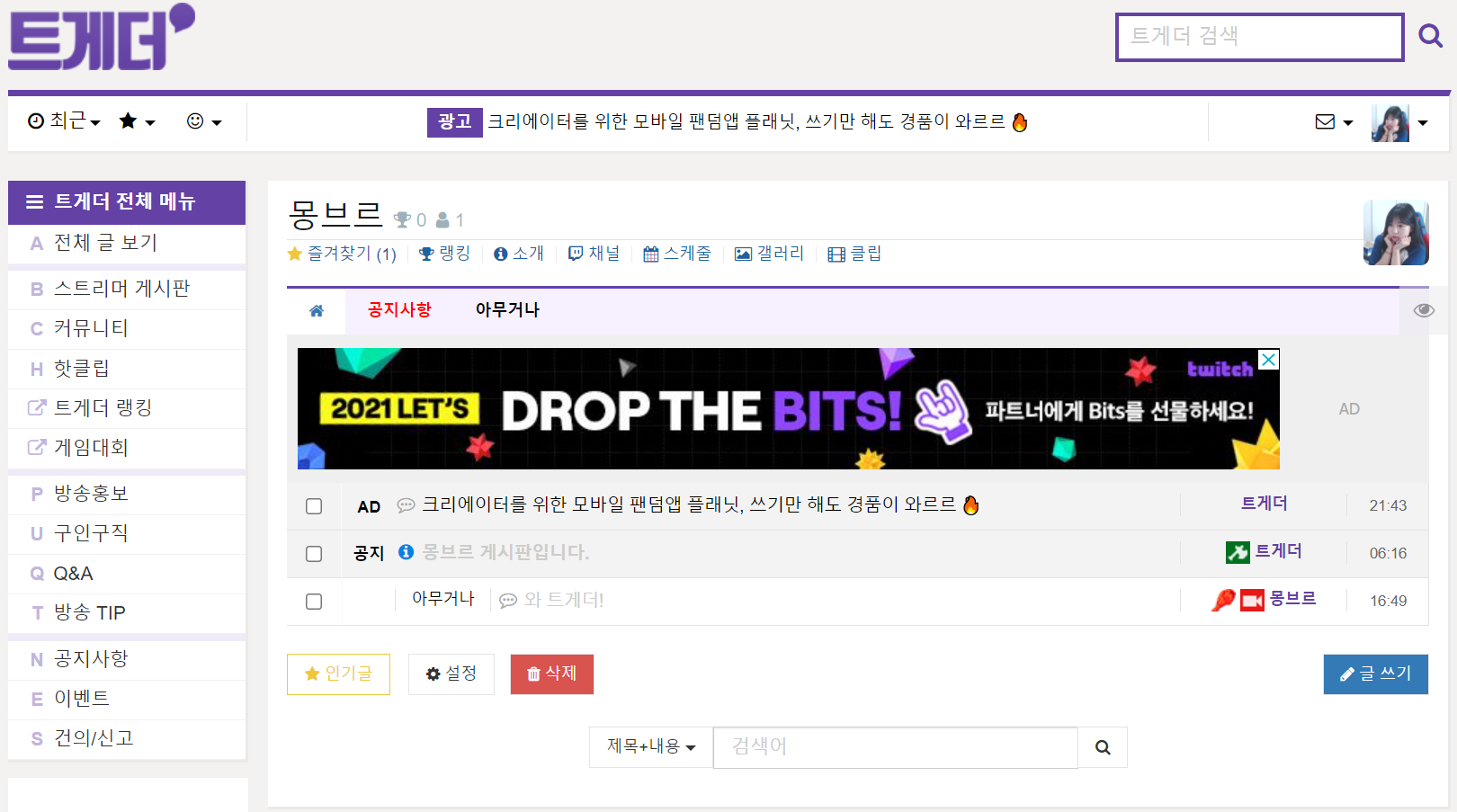Click external link icon beside 게임대회
The image size is (1457, 812).
(36, 447)
